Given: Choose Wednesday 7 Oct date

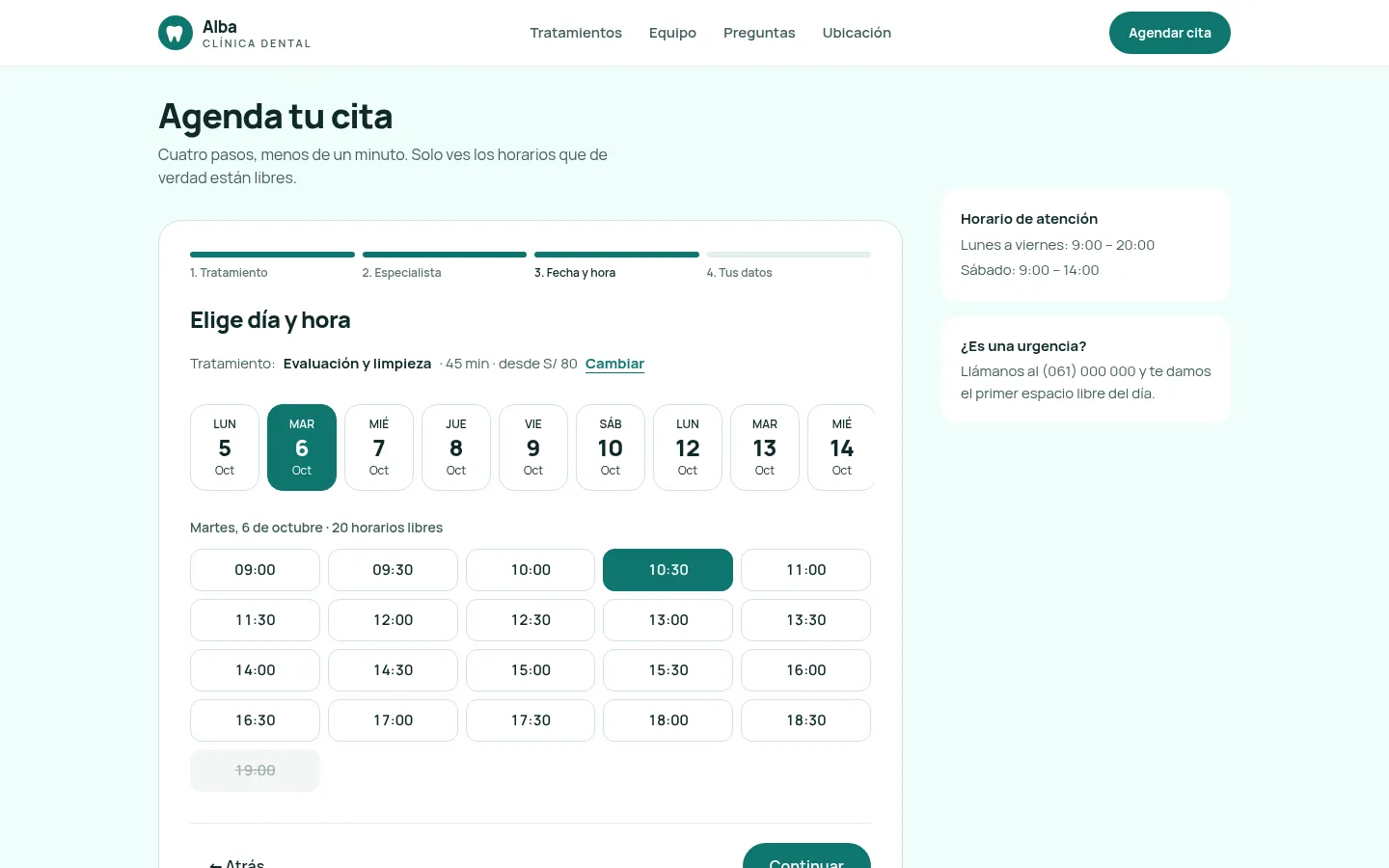Looking at the screenshot, I should coord(379,448).
